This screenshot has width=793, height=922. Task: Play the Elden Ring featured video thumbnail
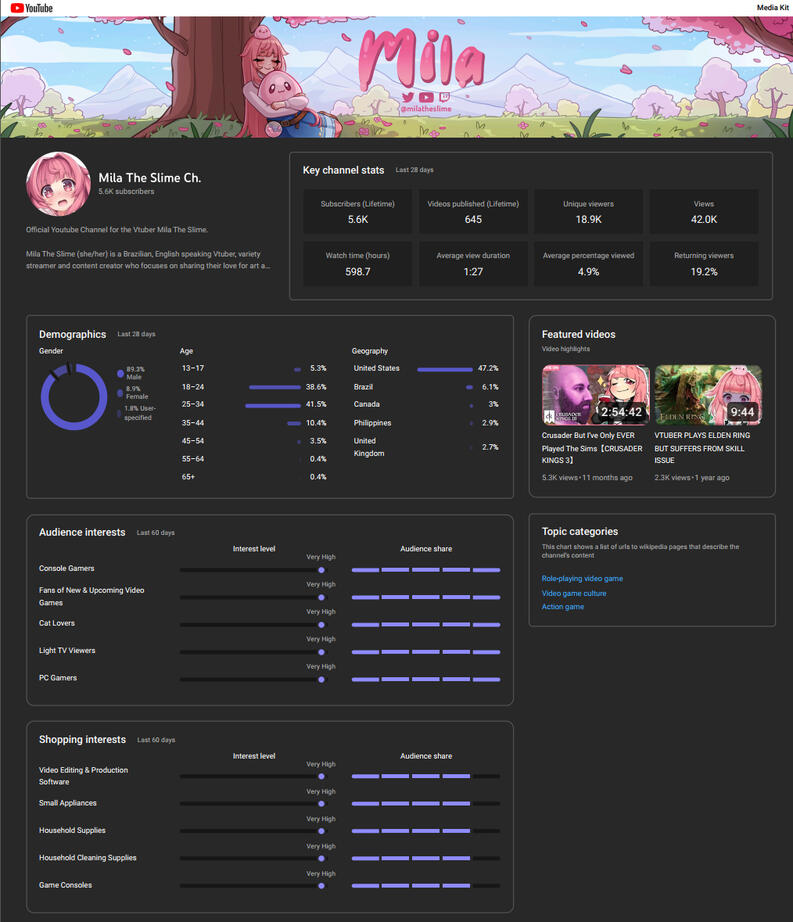click(x=708, y=395)
